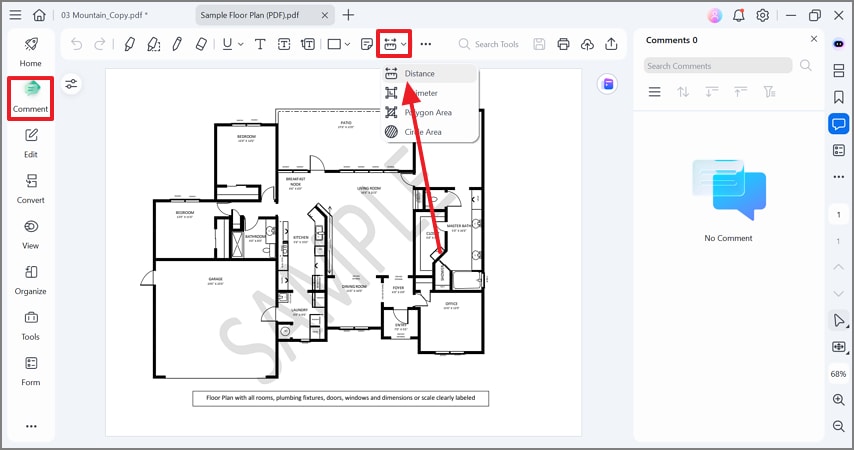Click the comments search magnifier
The height and width of the screenshot is (450, 854).
pos(806,65)
